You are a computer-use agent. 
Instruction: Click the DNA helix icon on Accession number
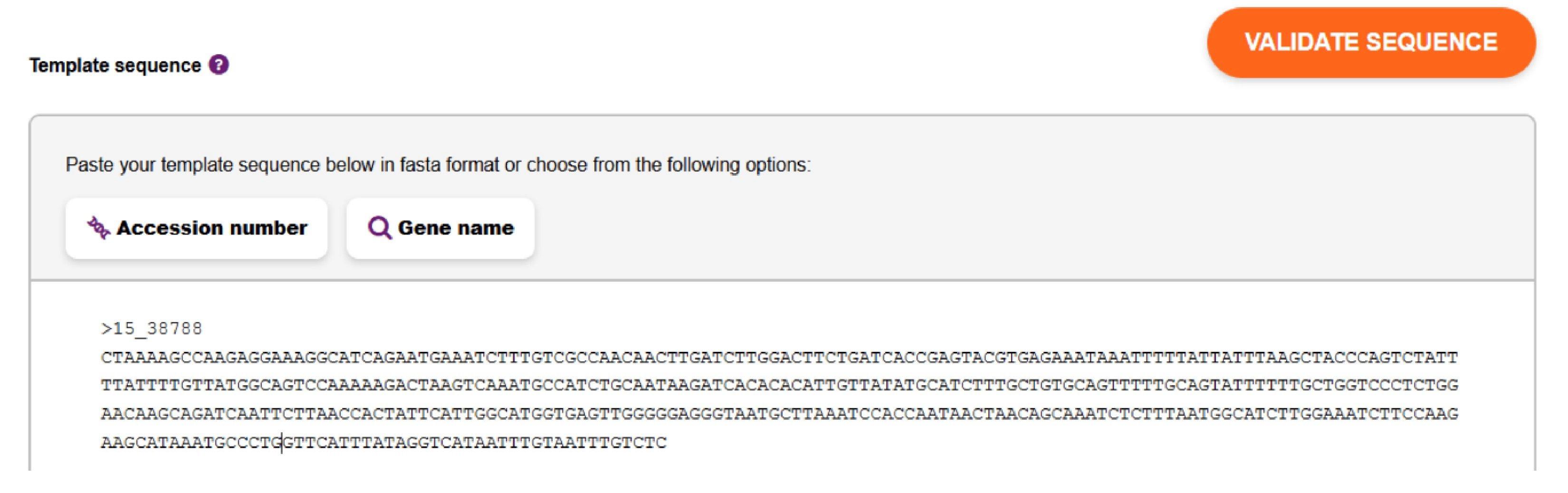point(98,228)
